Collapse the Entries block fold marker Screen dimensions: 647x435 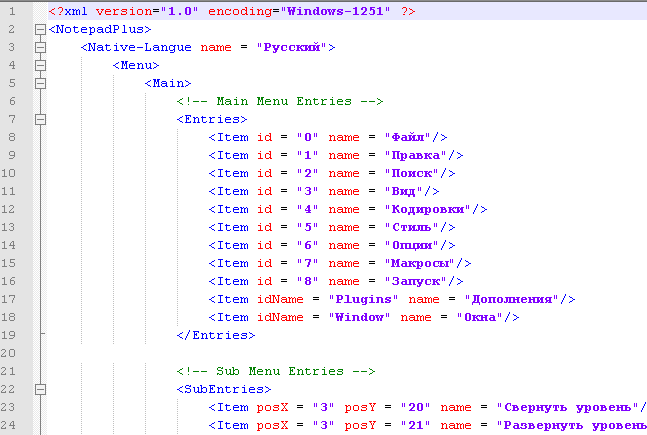tap(40, 120)
